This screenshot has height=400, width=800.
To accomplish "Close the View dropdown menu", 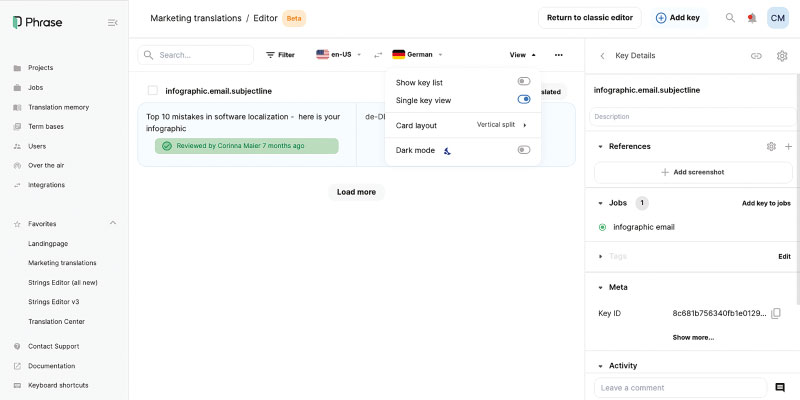I will click(x=523, y=55).
